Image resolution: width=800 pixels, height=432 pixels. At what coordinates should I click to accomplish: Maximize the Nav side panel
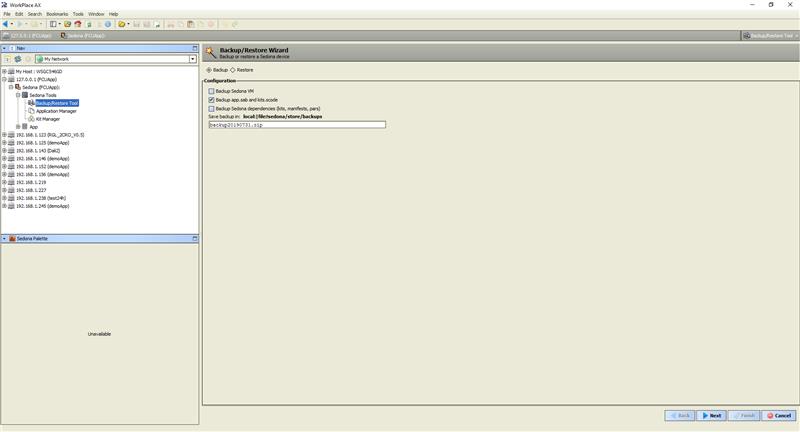195,48
